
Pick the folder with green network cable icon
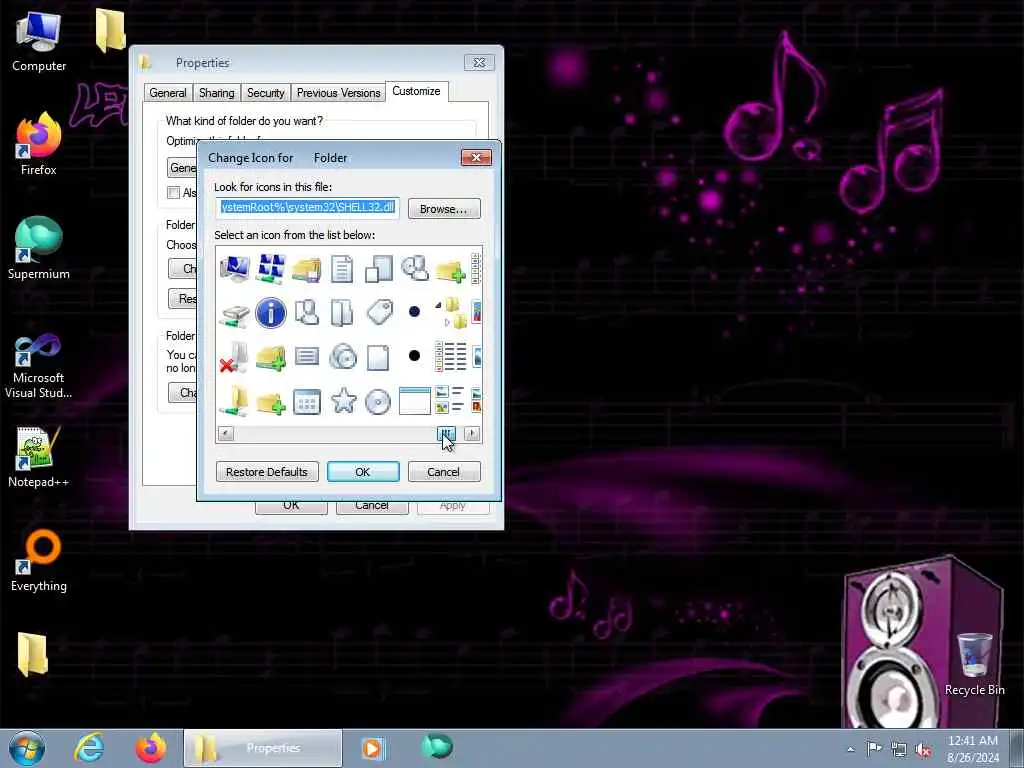click(x=234, y=401)
